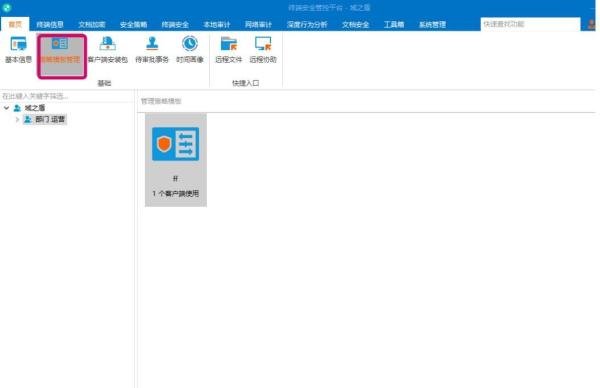Viewport: 600px width, 388px height.
Task: Click the 快捷入口 group label
Action: coord(246,83)
